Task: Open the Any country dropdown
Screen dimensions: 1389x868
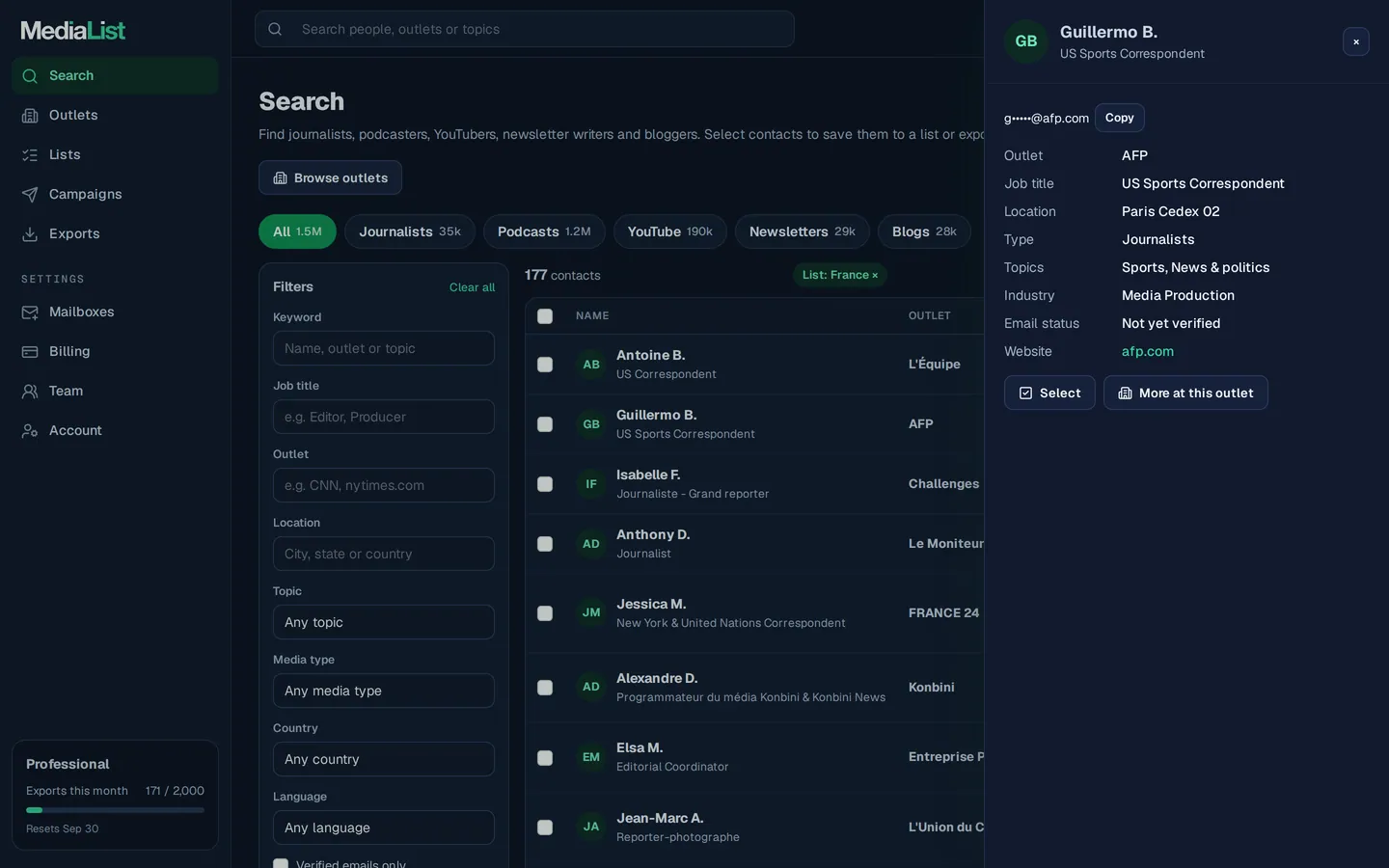Action: (384, 759)
